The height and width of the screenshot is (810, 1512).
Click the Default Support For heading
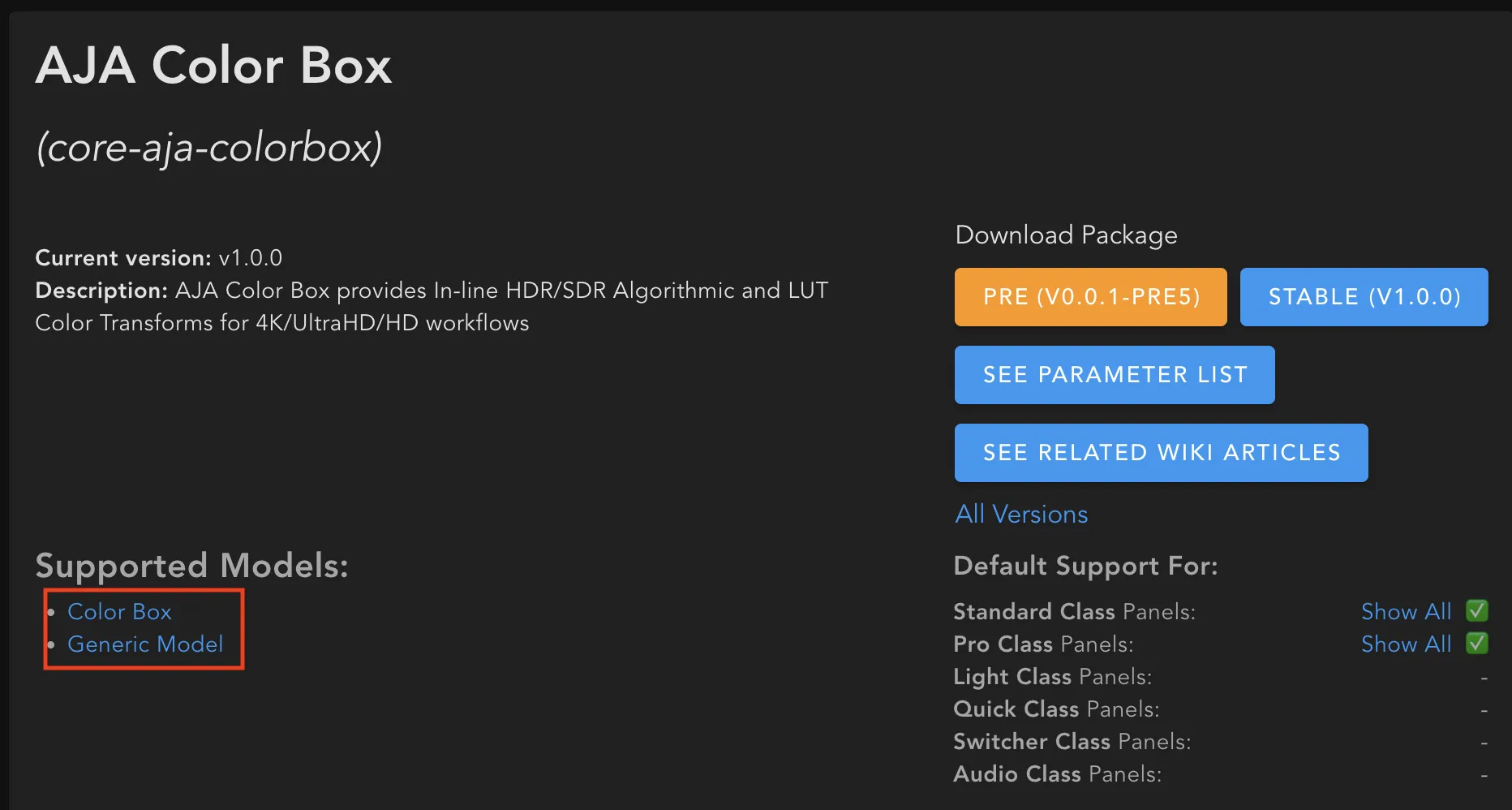[x=1085, y=566]
